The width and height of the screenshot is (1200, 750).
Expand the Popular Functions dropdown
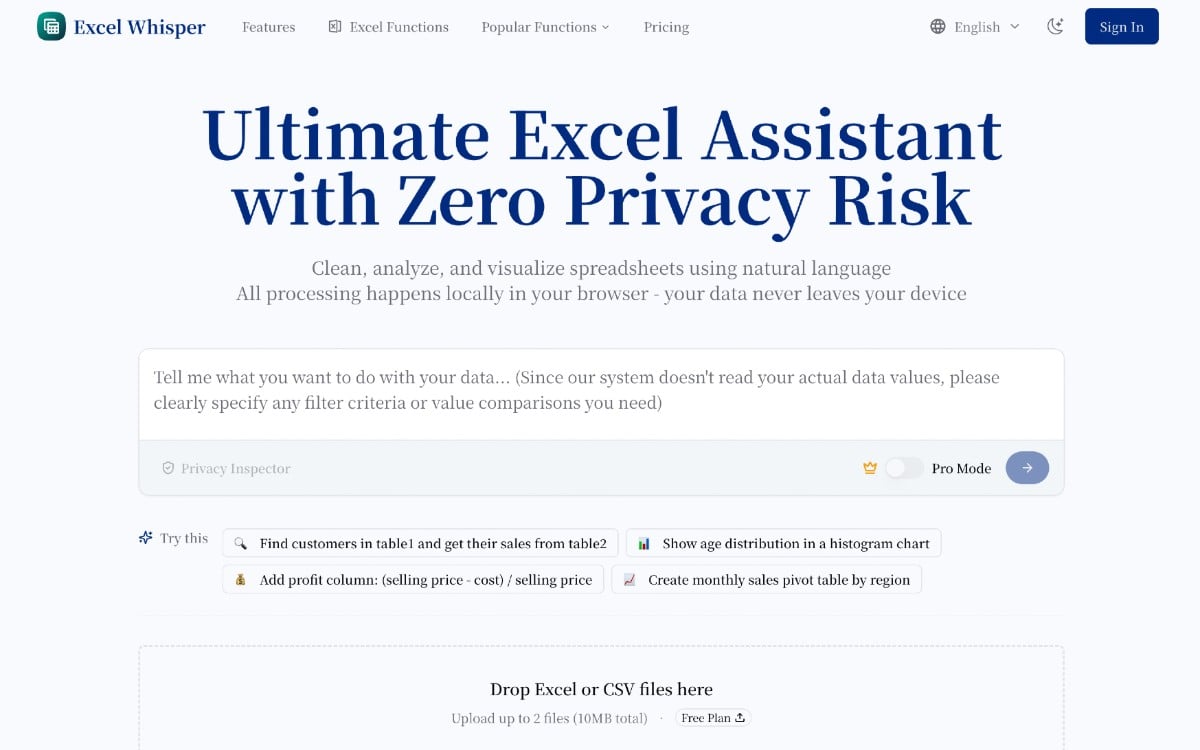[545, 27]
